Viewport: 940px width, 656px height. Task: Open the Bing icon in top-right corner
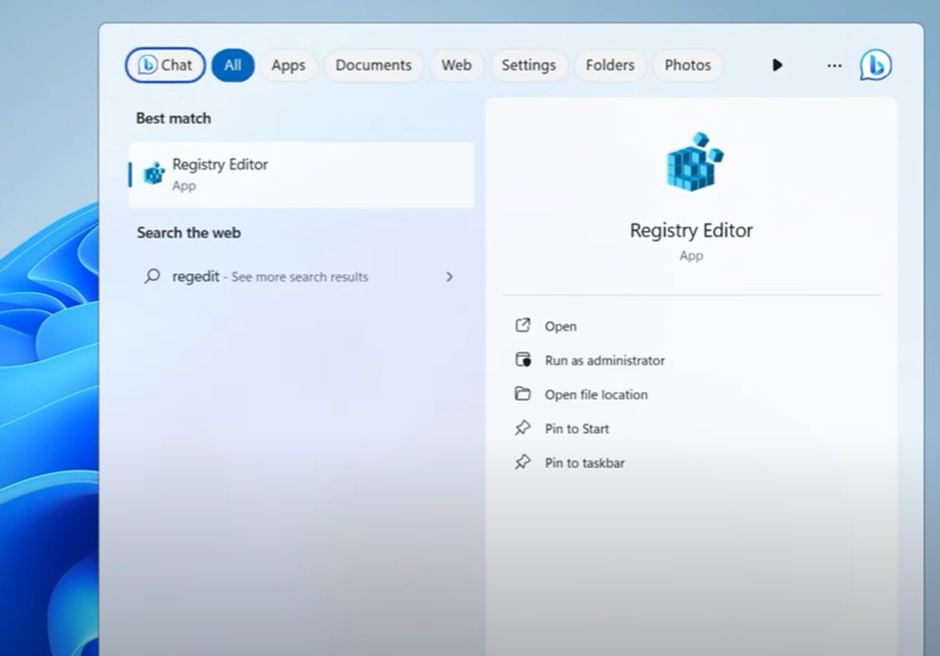875,64
